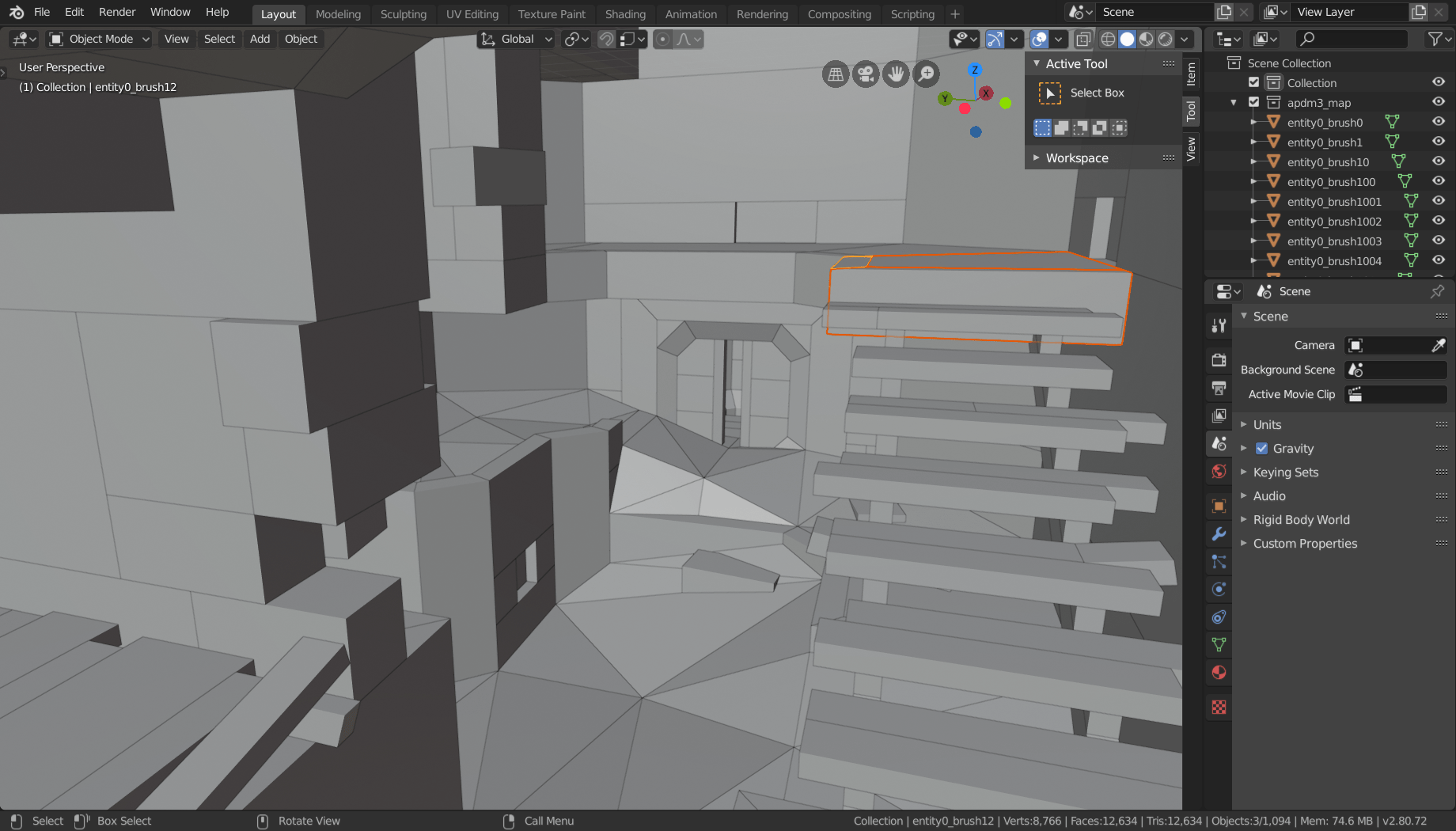Click the Camera eyedropper button

pos(1440,345)
